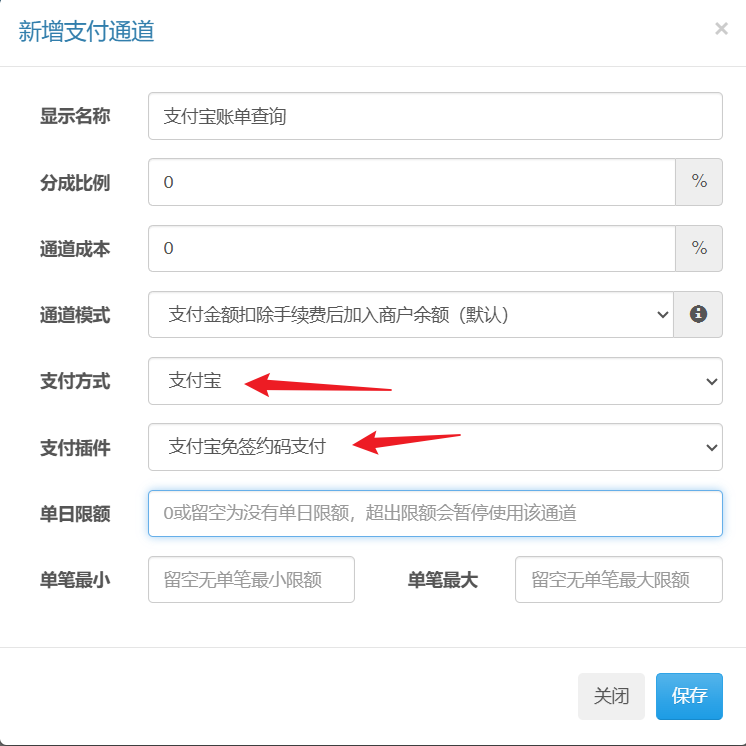Focus the 显示名称 input containing 支付宝账单查询

435,116
